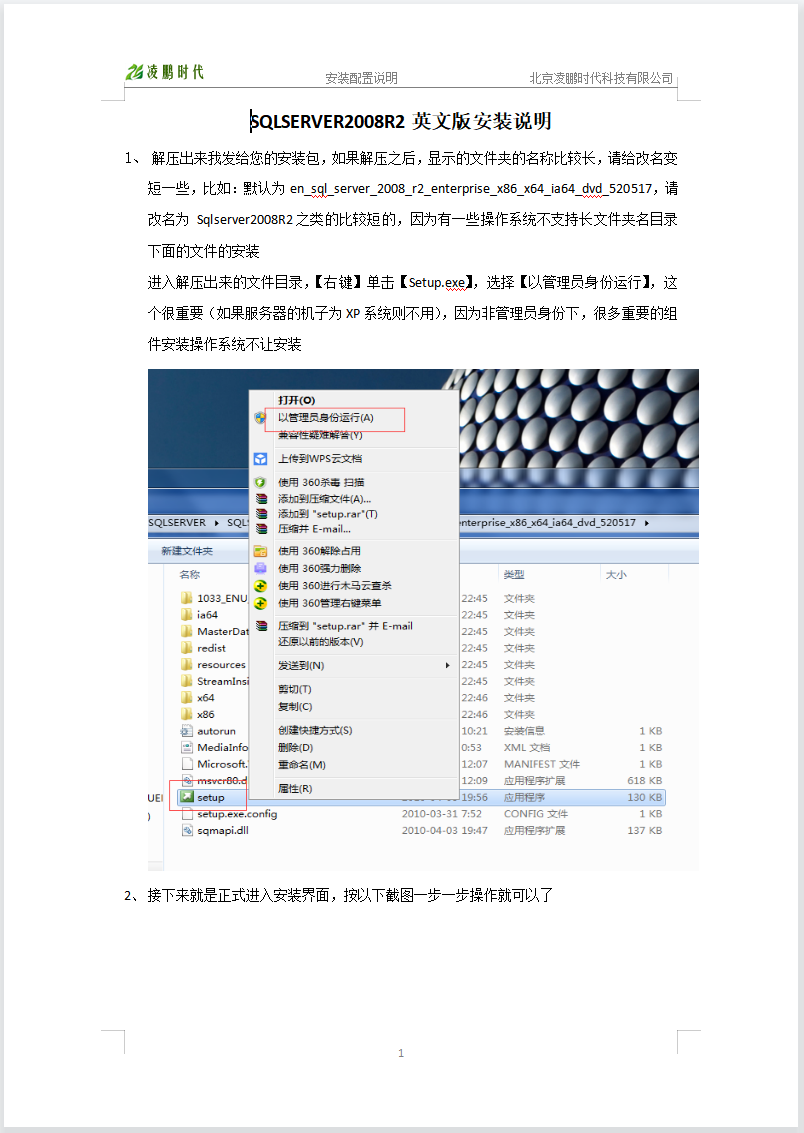Click the MANIFEST 文件 type cell
The height and width of the screenshot is (1133, 804).
[x=542, y=764]
